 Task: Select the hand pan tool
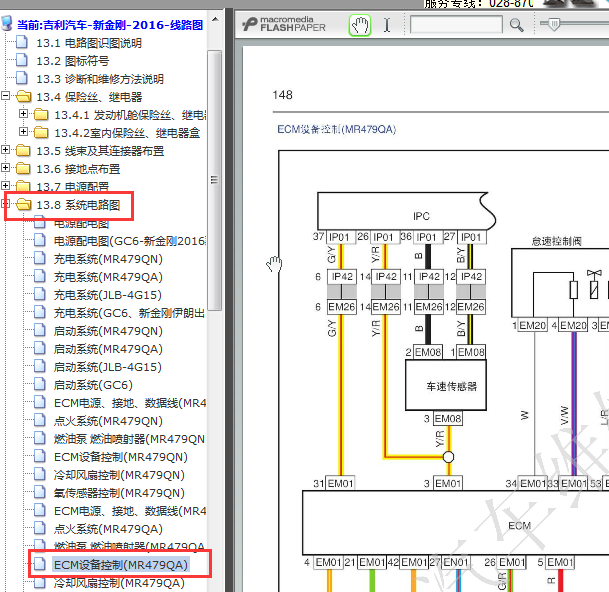[360, 25]
